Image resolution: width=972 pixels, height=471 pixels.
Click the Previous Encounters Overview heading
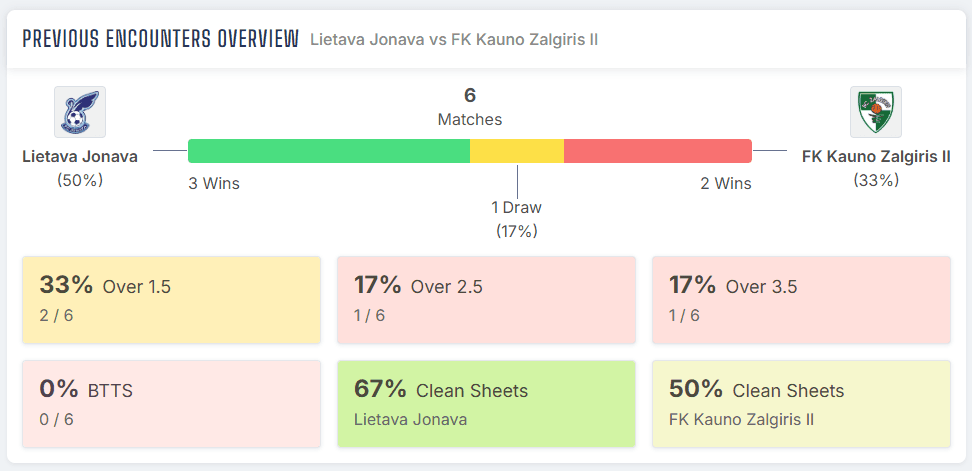tap(161, 39)
